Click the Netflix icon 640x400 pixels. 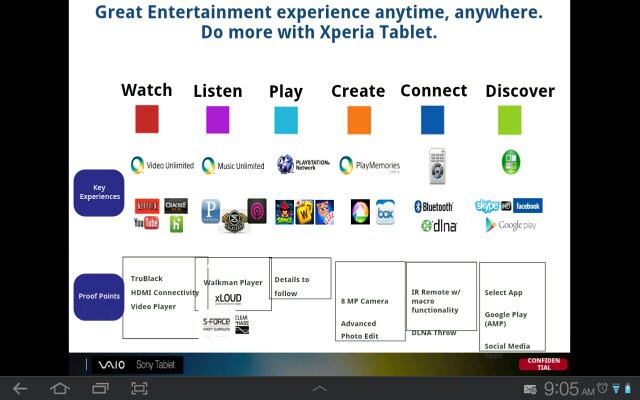coord(147,206)
